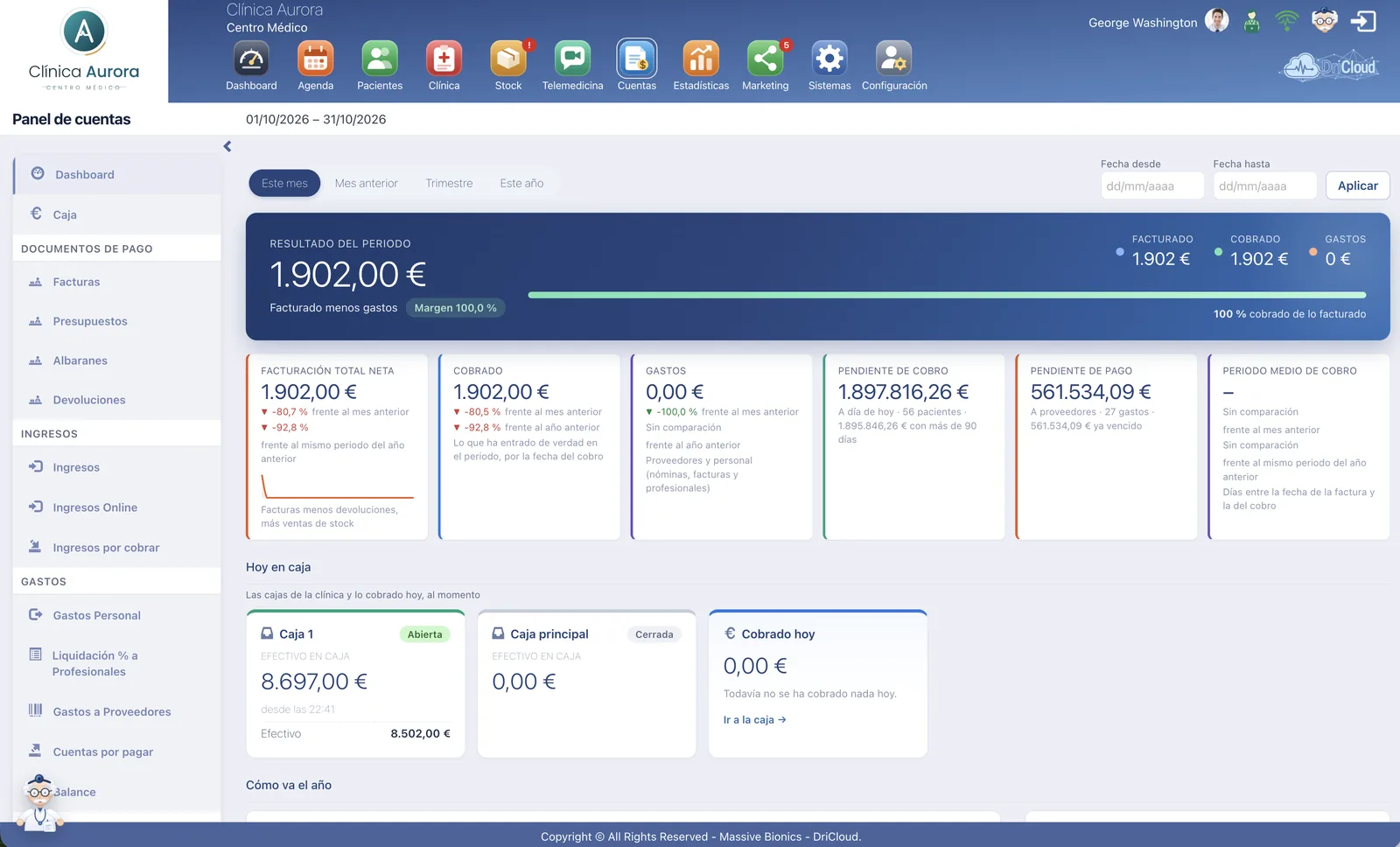Screen dimensions: 1400x847
Task: Open the Clínica module icon
Action: coord(444,59)
